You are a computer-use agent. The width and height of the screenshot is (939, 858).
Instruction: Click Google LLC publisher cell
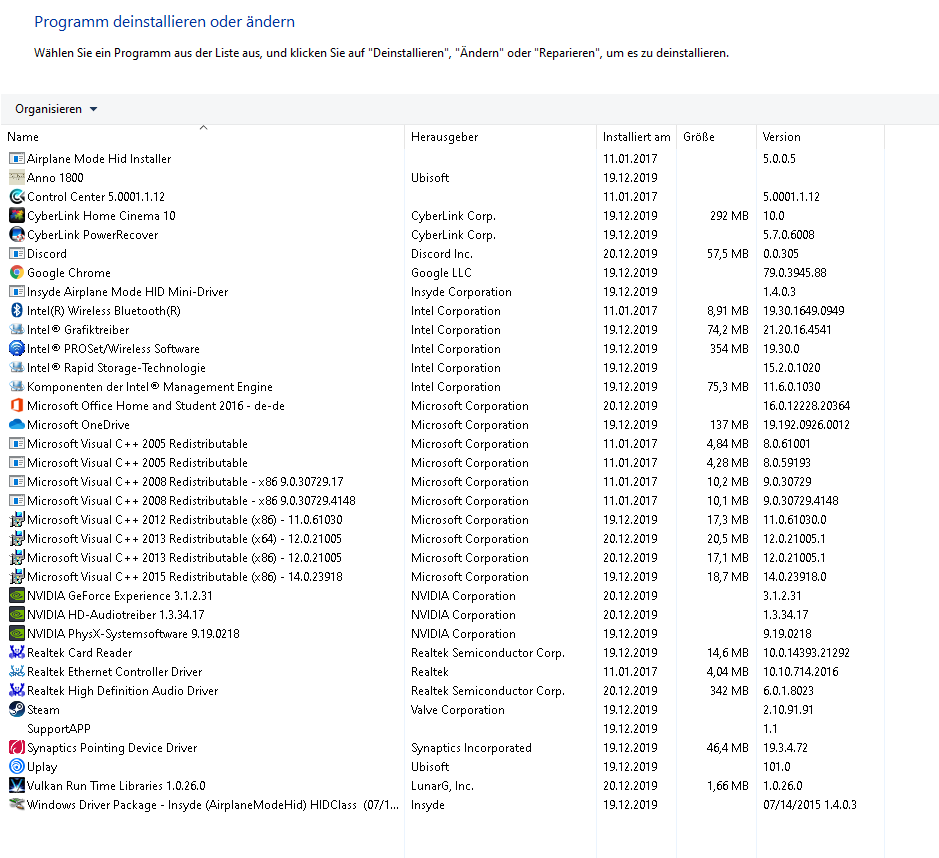[441, 273]
